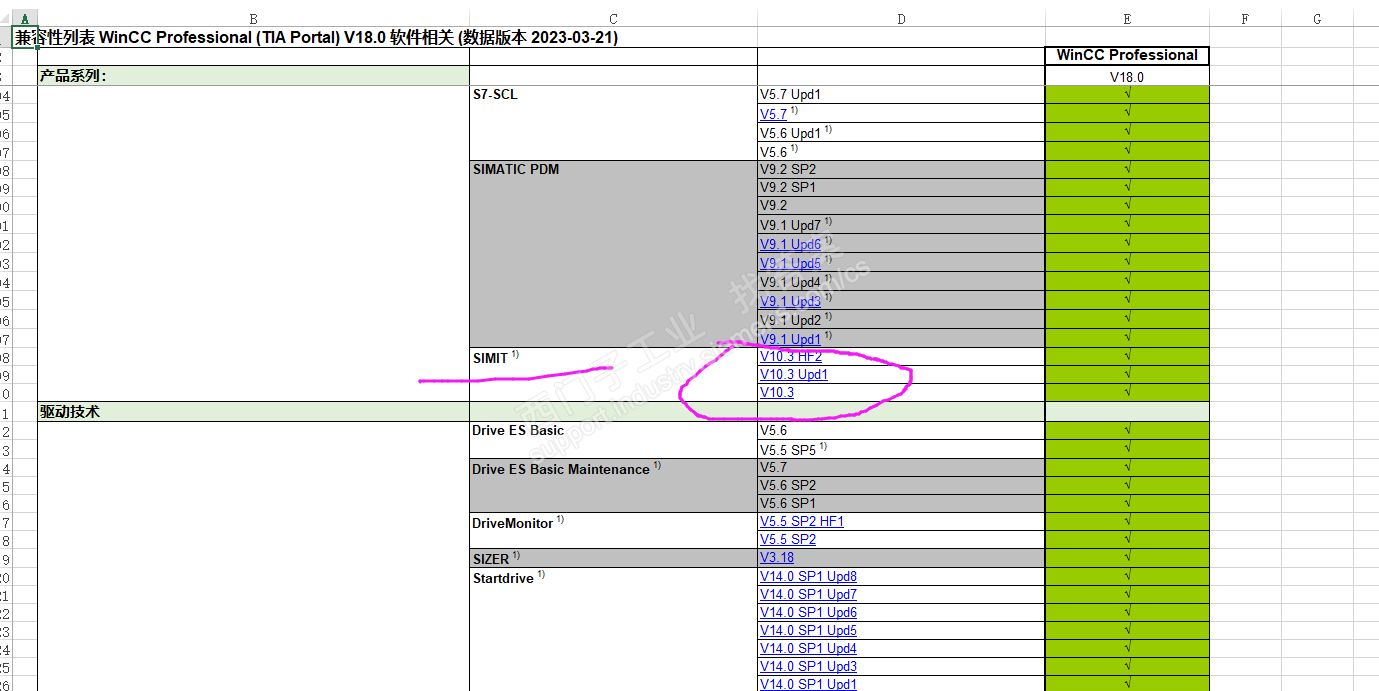This screenshot has width=1379, height=691.
Task: Open the V10.3 HF2 SIMIT link
Action: [x=791, y=356]
